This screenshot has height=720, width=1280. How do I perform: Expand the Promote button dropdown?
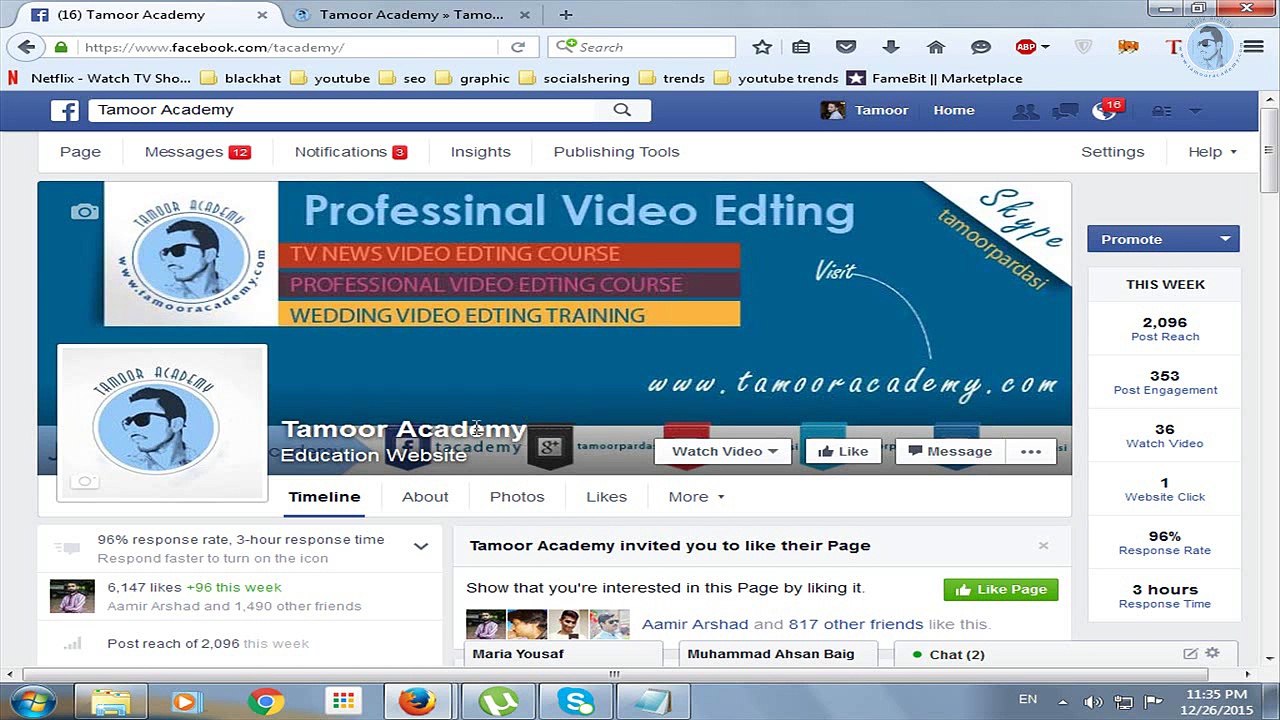(1225, 239)
